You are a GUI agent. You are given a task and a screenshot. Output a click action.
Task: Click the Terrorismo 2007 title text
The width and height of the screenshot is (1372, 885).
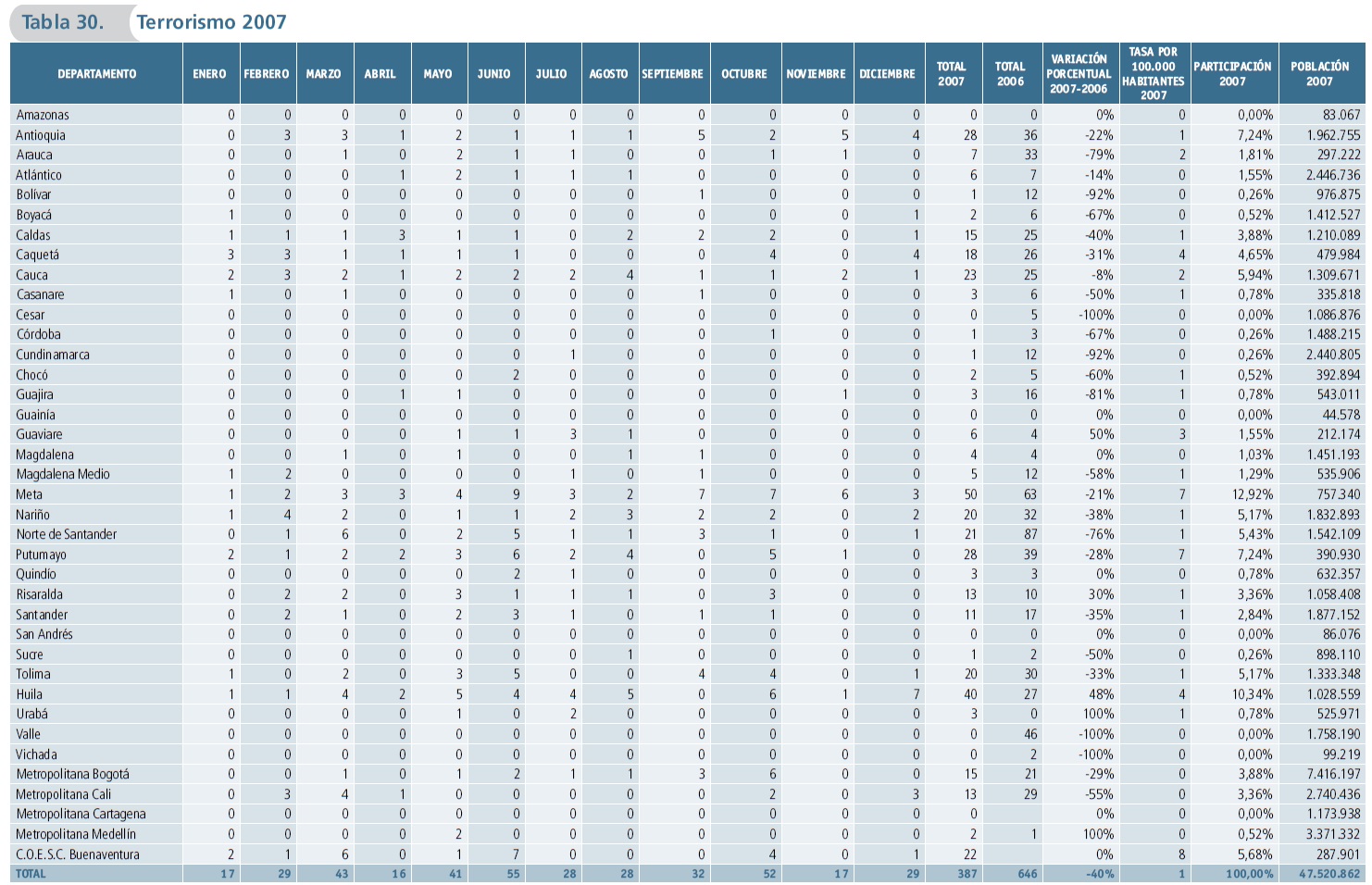(212, 22)
